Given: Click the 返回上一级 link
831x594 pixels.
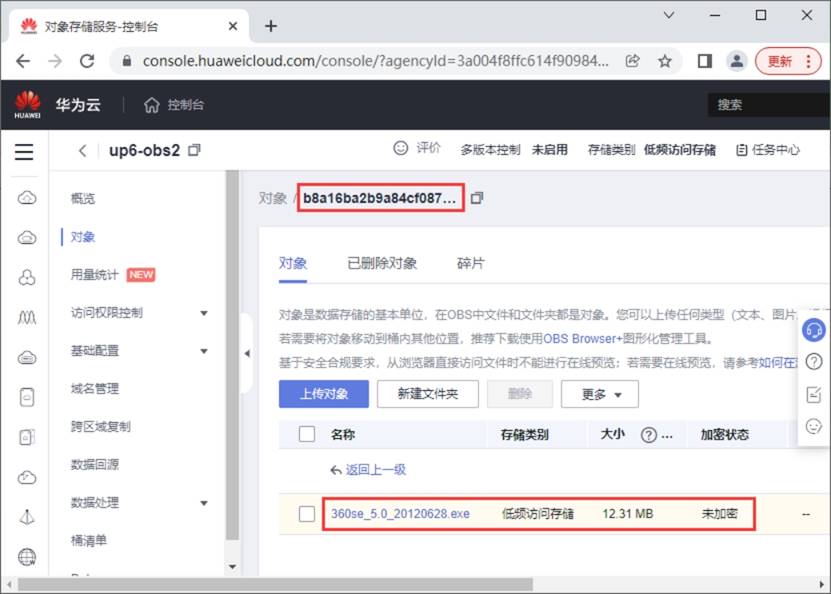Looking at the screenshot, I should pos(375,469).
